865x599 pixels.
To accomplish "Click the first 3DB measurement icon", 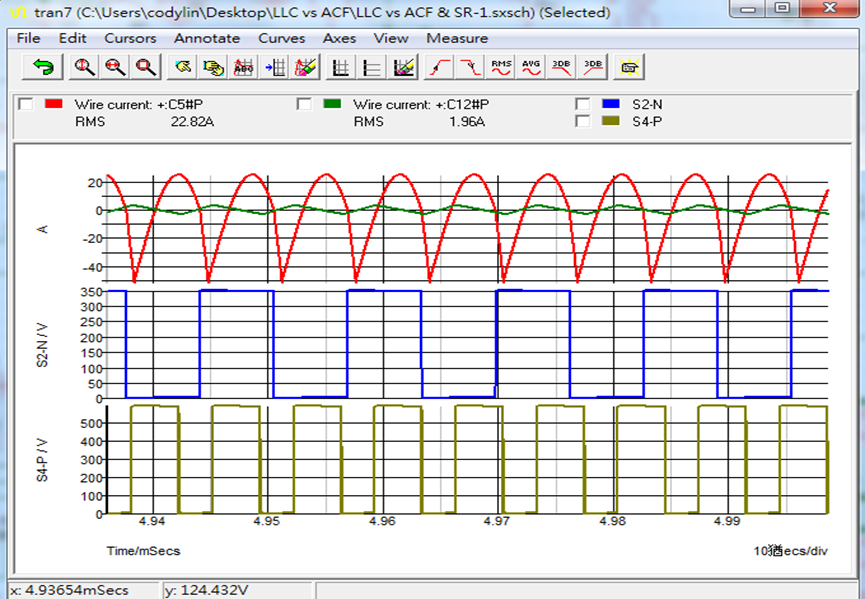I will (x=562, y=67).
